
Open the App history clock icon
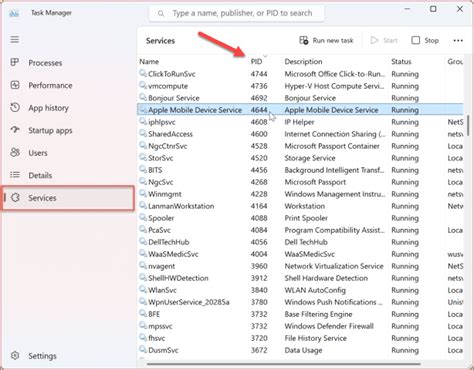point(15,108)
